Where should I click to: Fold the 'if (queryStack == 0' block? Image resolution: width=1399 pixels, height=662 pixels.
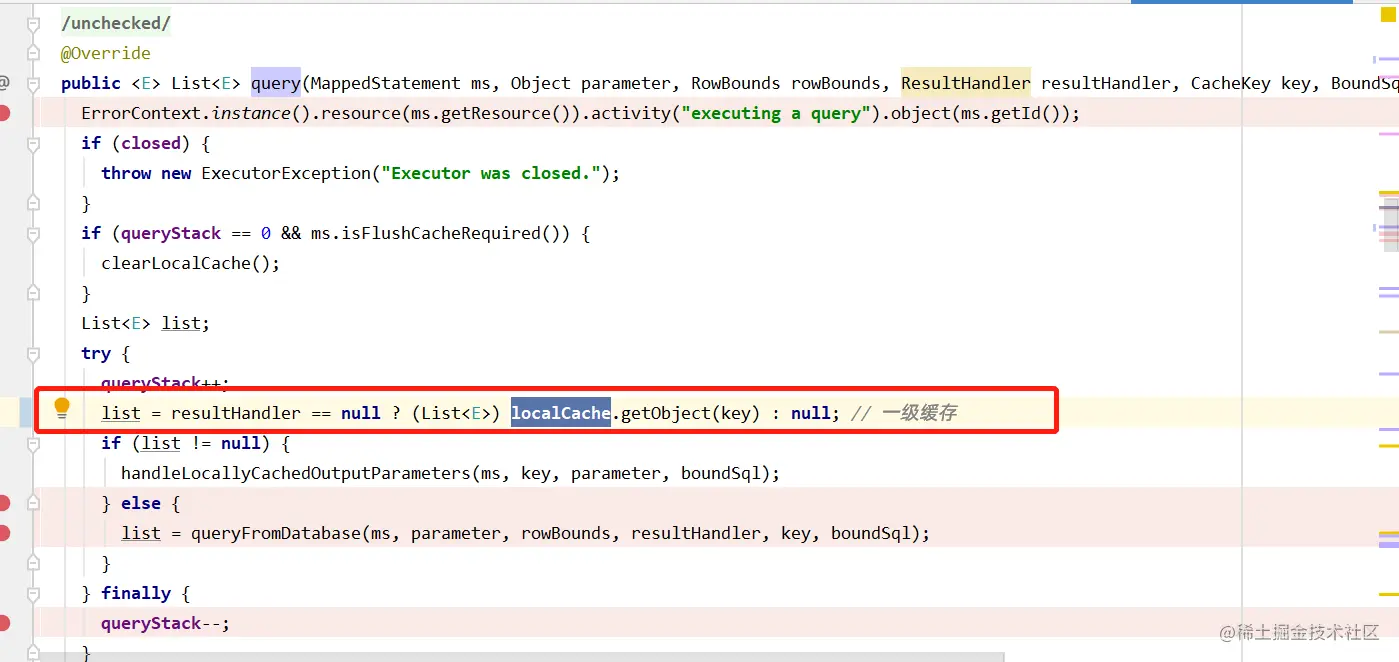(x=33, y=233)
